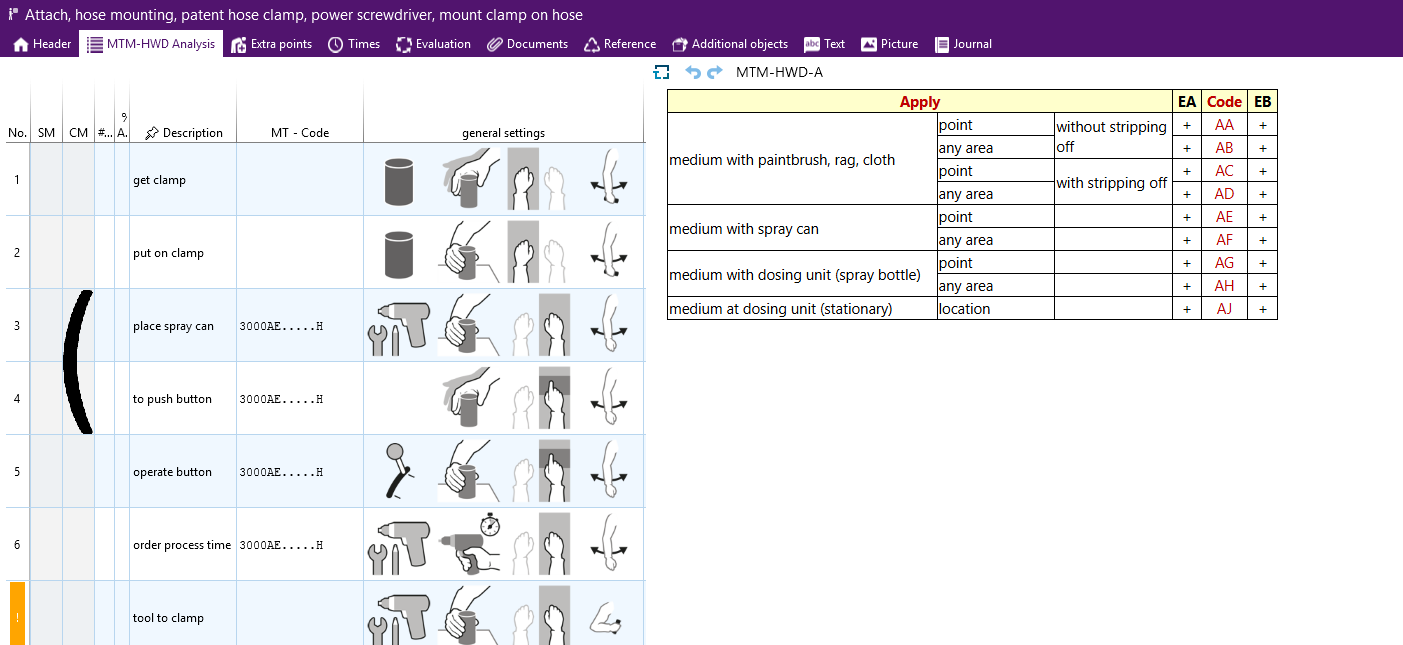Click the frame icon left of undo
This screenshot has height=645, width=1403.
pyautogui.click(x=660, y=72)
